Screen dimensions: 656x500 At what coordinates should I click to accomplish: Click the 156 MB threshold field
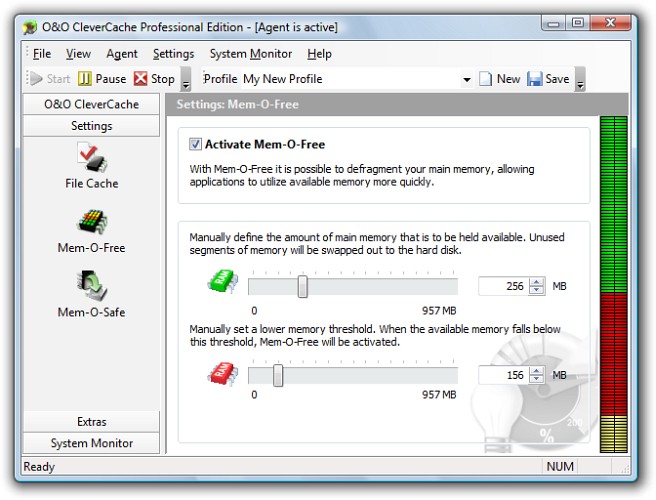(x=503, y=375)
